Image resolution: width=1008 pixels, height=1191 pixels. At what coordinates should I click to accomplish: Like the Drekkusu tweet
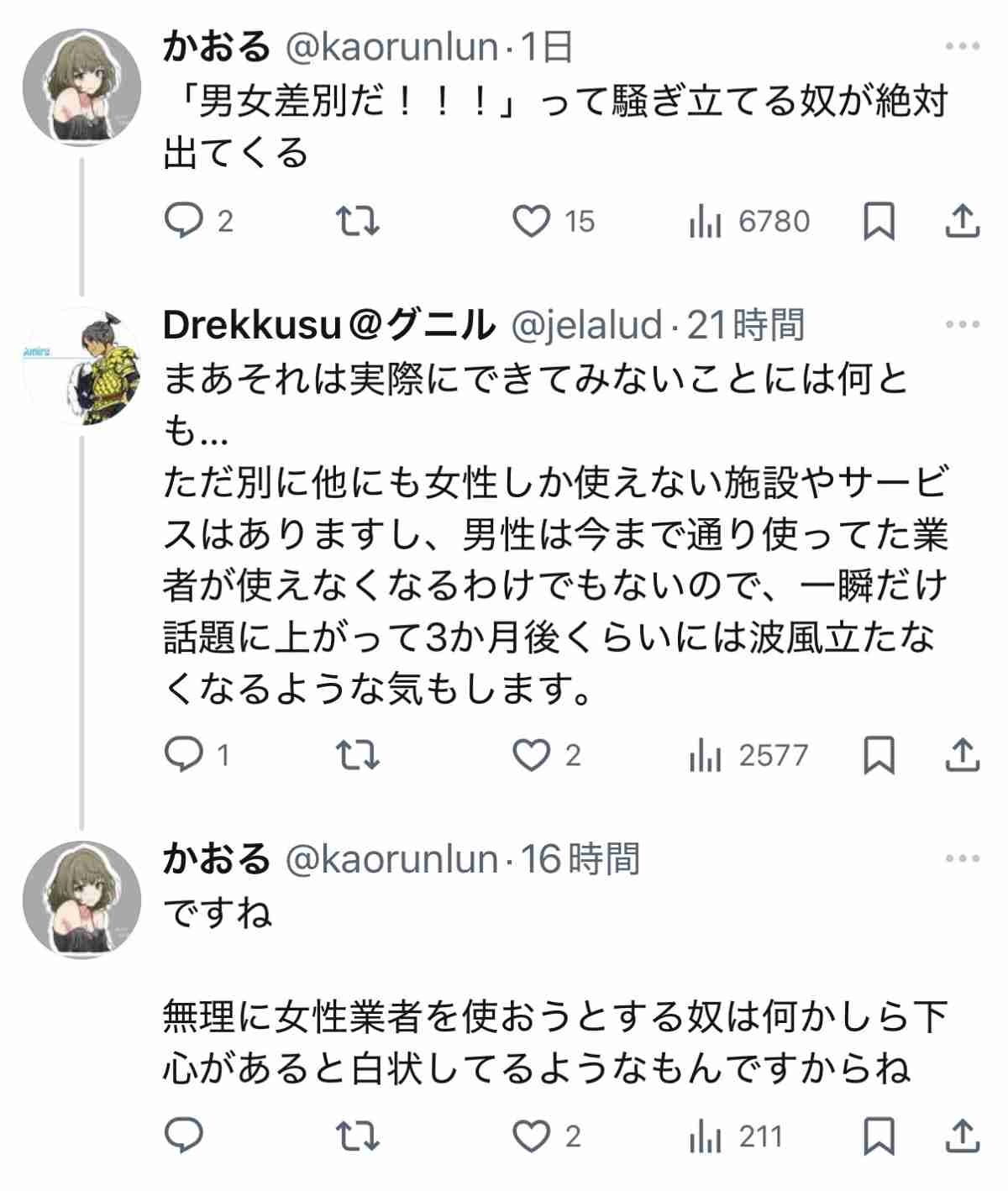[531, 755]
